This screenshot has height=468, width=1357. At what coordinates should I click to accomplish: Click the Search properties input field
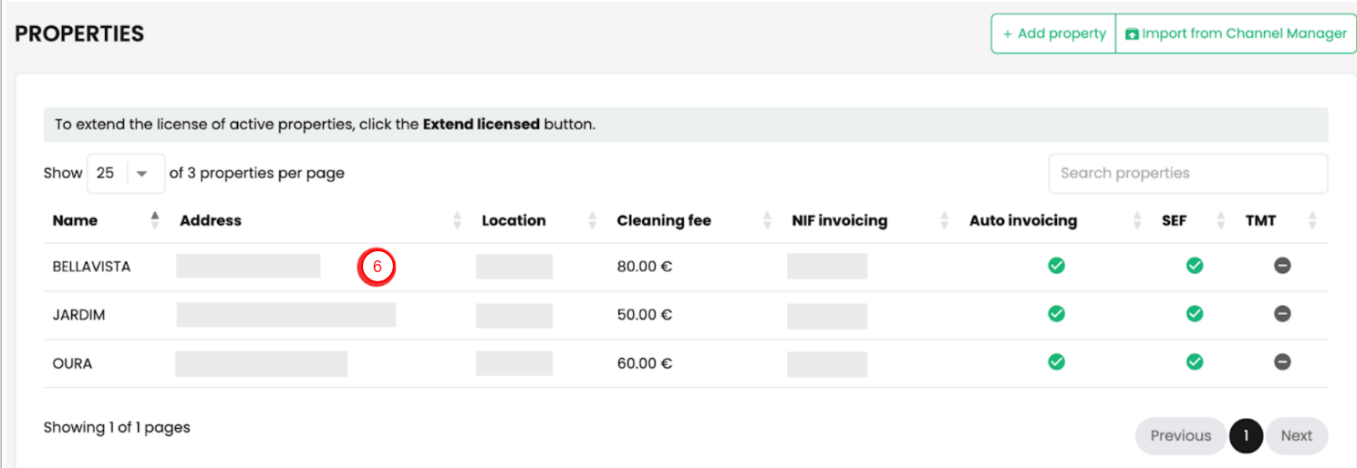(1187, 173)
